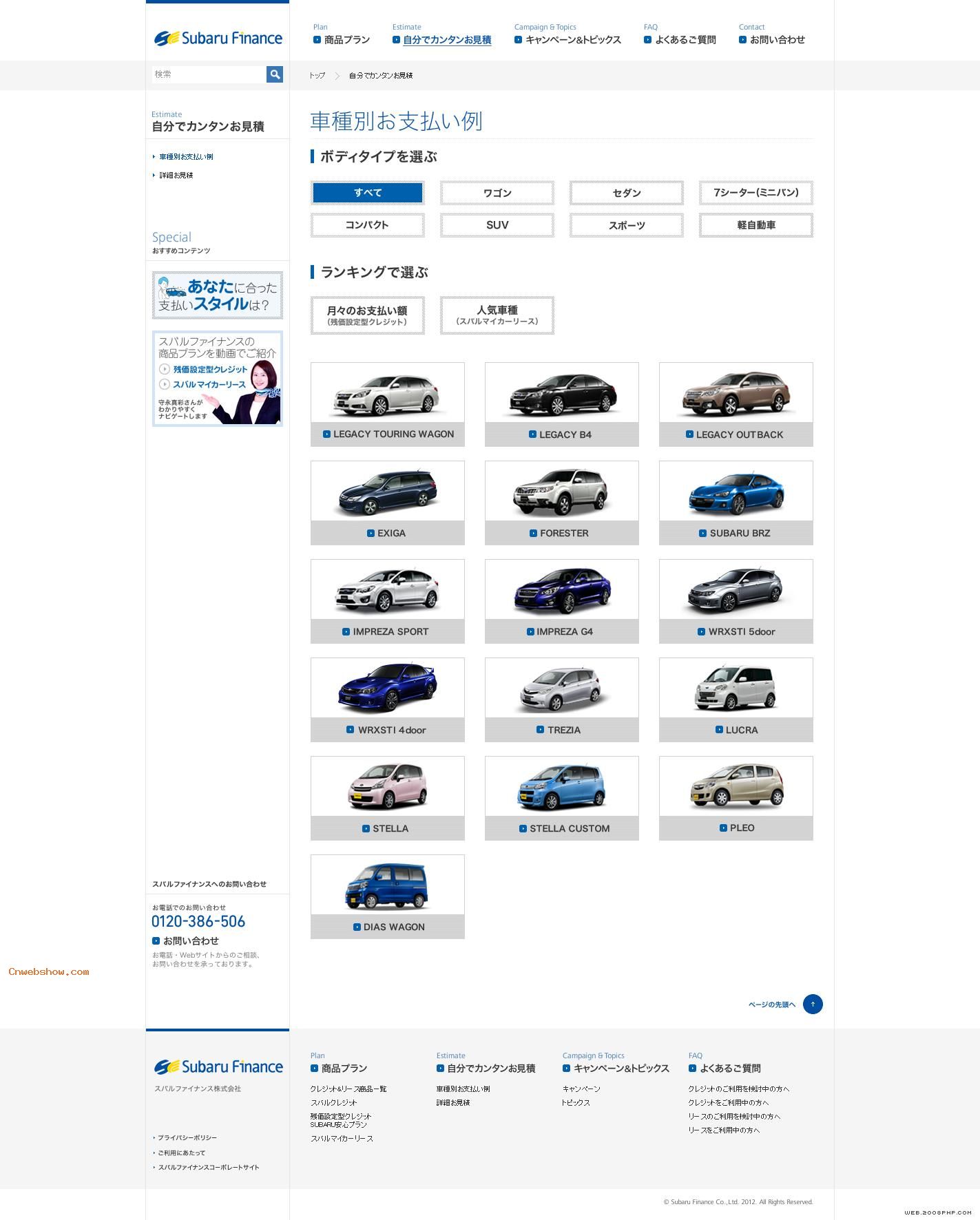
Task: Open the あなたに合った支払いスタイルは? banner
Action: click(x=218, y=295)
